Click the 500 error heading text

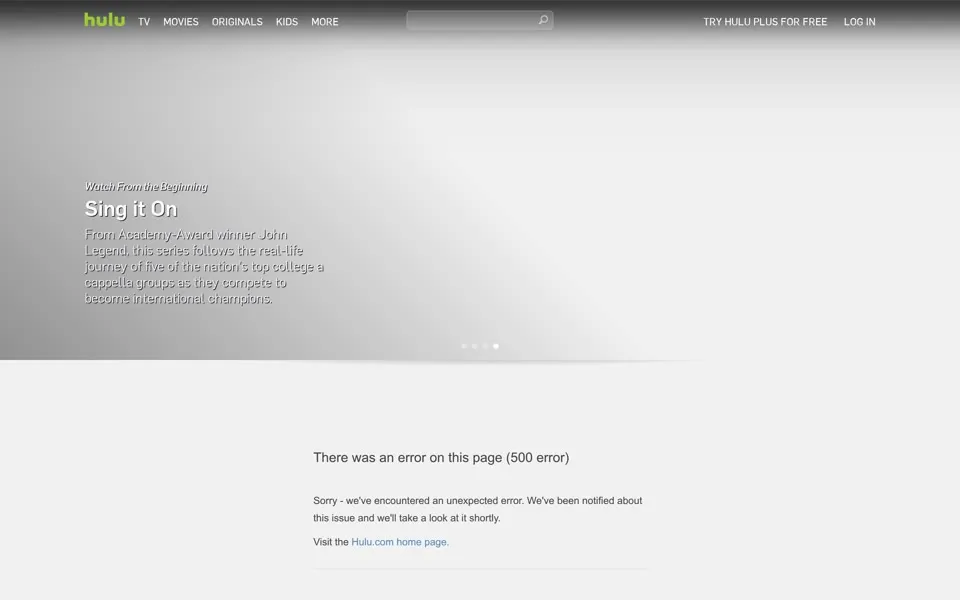[x=441, y=458]
